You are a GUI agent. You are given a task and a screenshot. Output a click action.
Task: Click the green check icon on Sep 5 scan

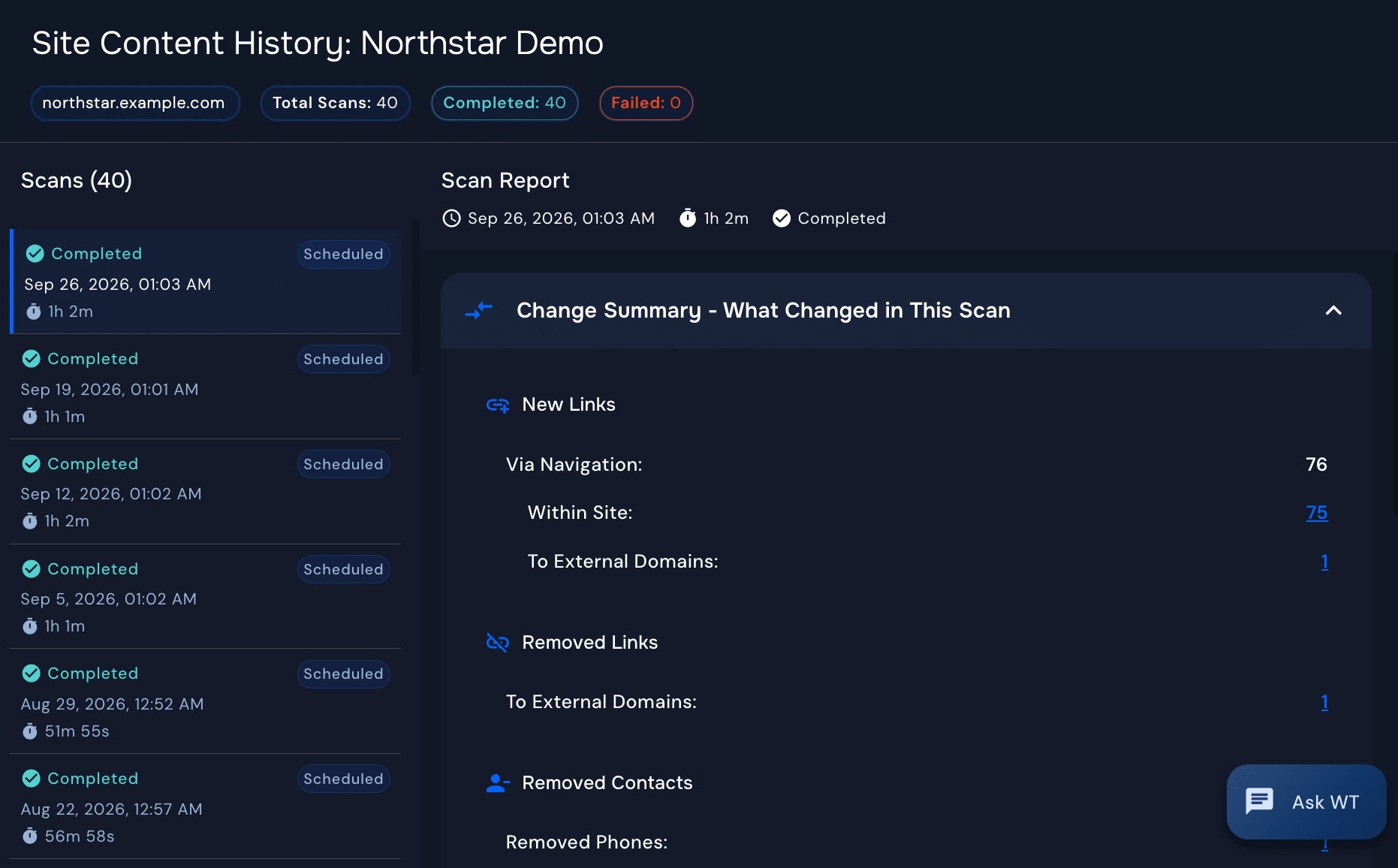pos(31,569)
